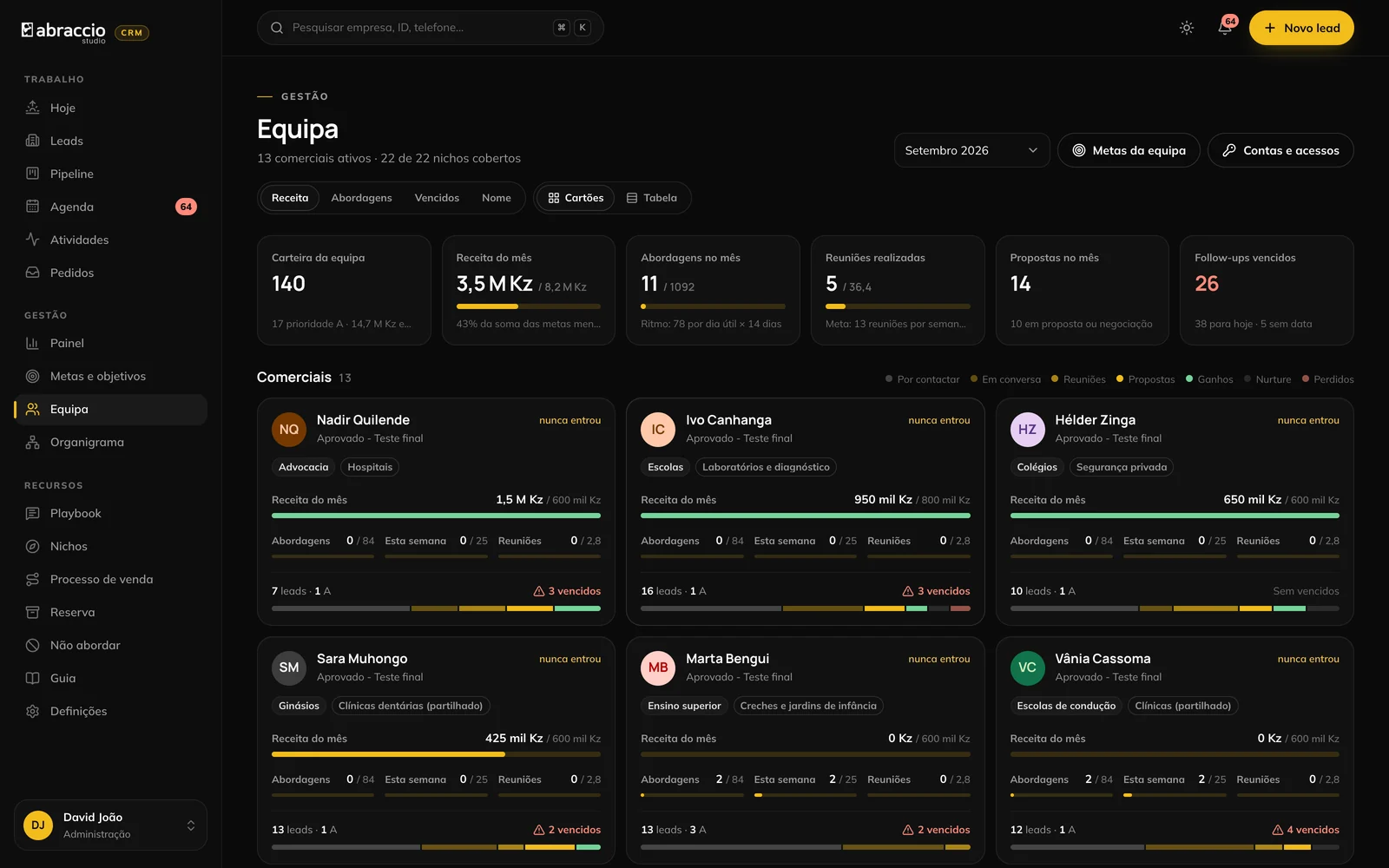This screenshot has height=868, width=1389.
Task: Open notifications bell with 64 badge
Action: click(1225, 28)
